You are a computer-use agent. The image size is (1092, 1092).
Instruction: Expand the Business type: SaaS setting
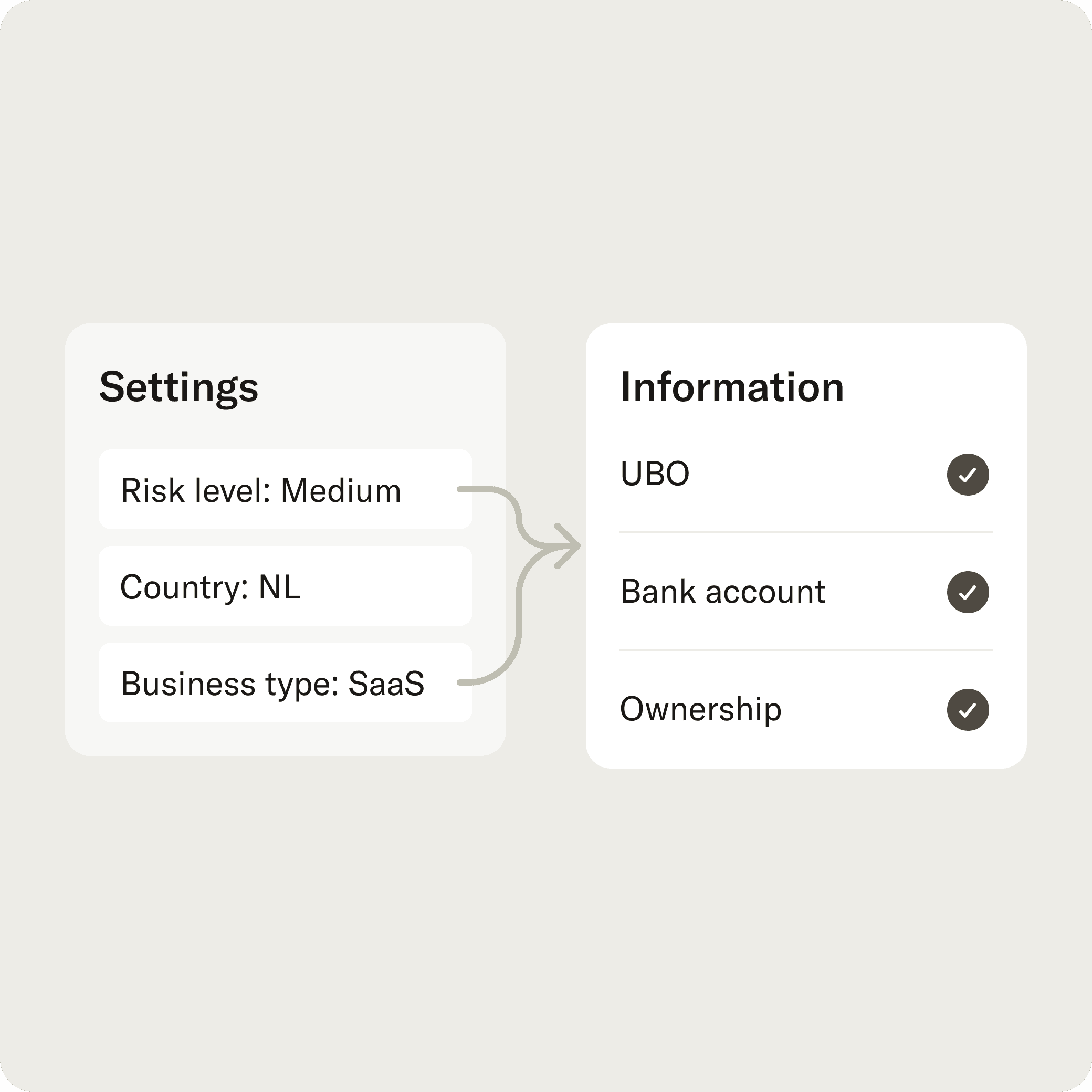pyautogui.click(x=286, y=683)
